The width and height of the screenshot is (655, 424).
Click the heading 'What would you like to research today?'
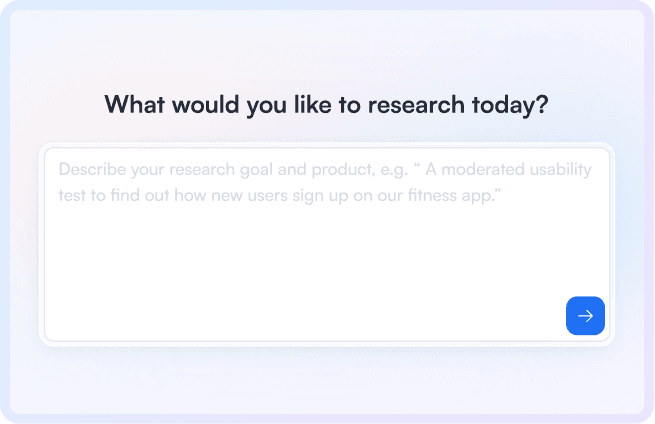click(326, 105)
